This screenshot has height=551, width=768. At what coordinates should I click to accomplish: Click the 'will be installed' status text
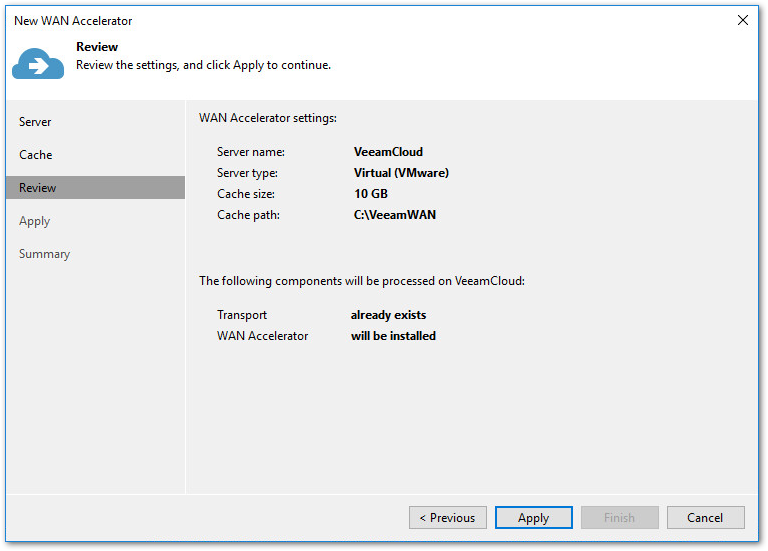[393, 336]
